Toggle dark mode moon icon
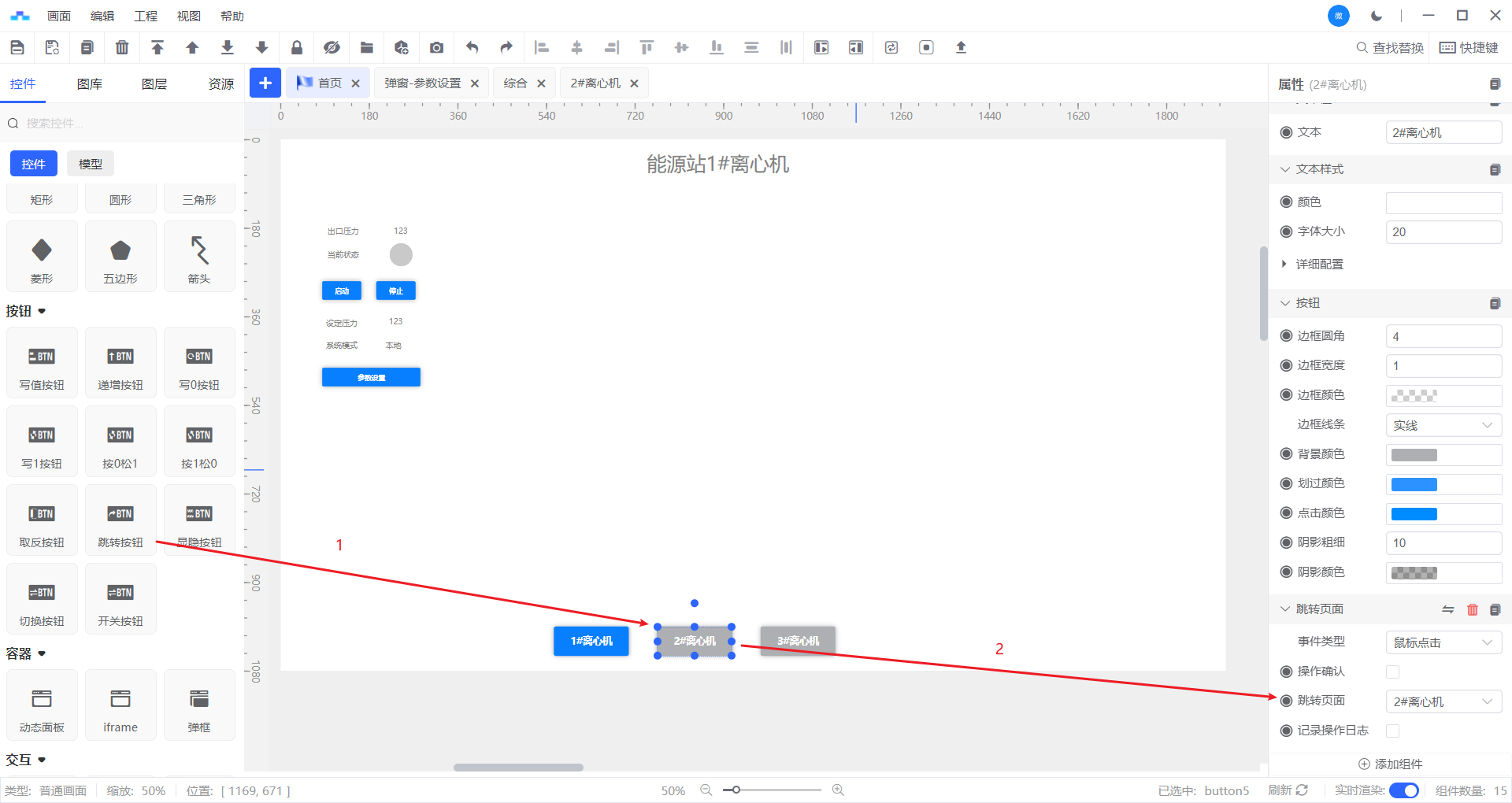Image resolution: width=1512 pixels, height=803 pixels. [x=1376, y=16]
